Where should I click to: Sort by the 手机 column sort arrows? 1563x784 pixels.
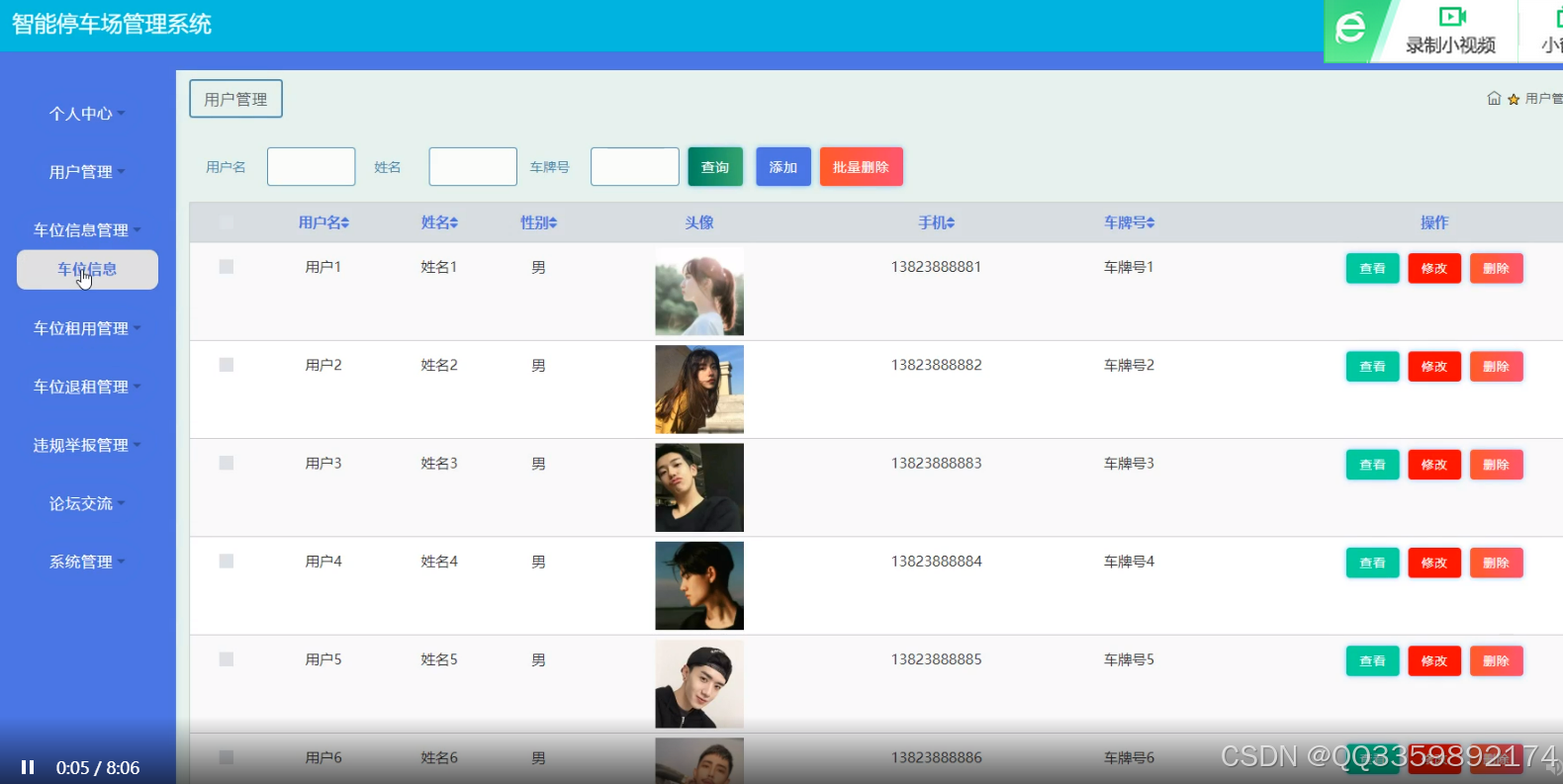click(x=951, y=223)
